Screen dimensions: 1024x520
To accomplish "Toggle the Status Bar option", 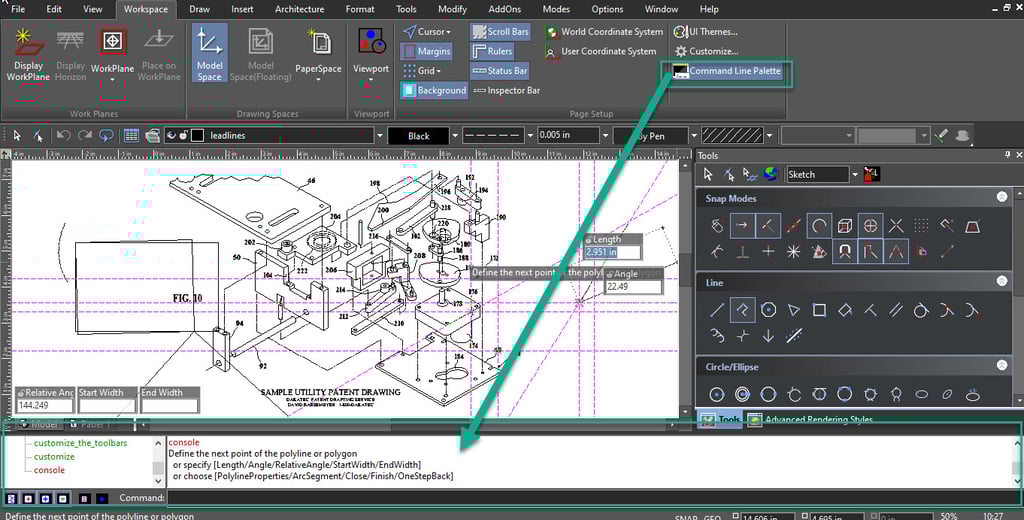I will coord(500,71).
